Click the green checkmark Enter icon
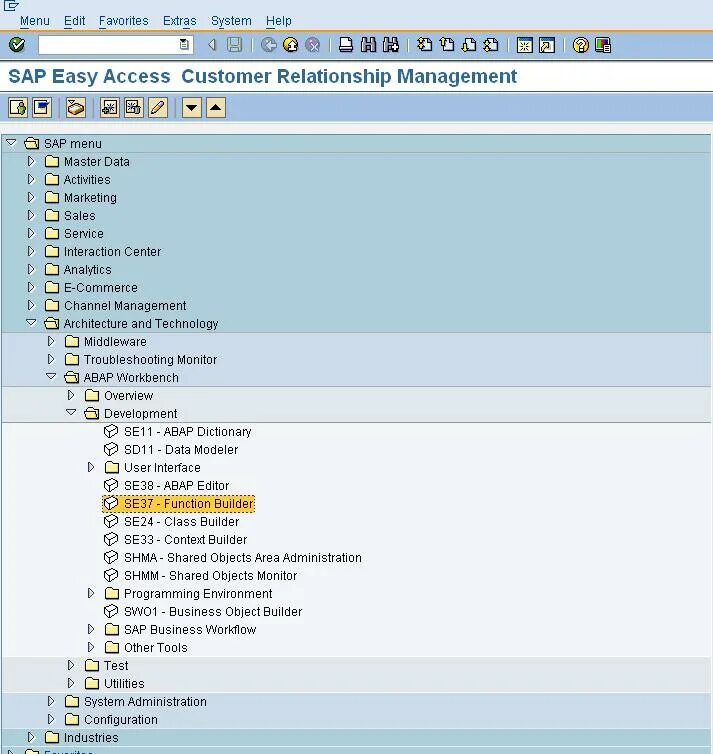713x754 pixels. 17,45
